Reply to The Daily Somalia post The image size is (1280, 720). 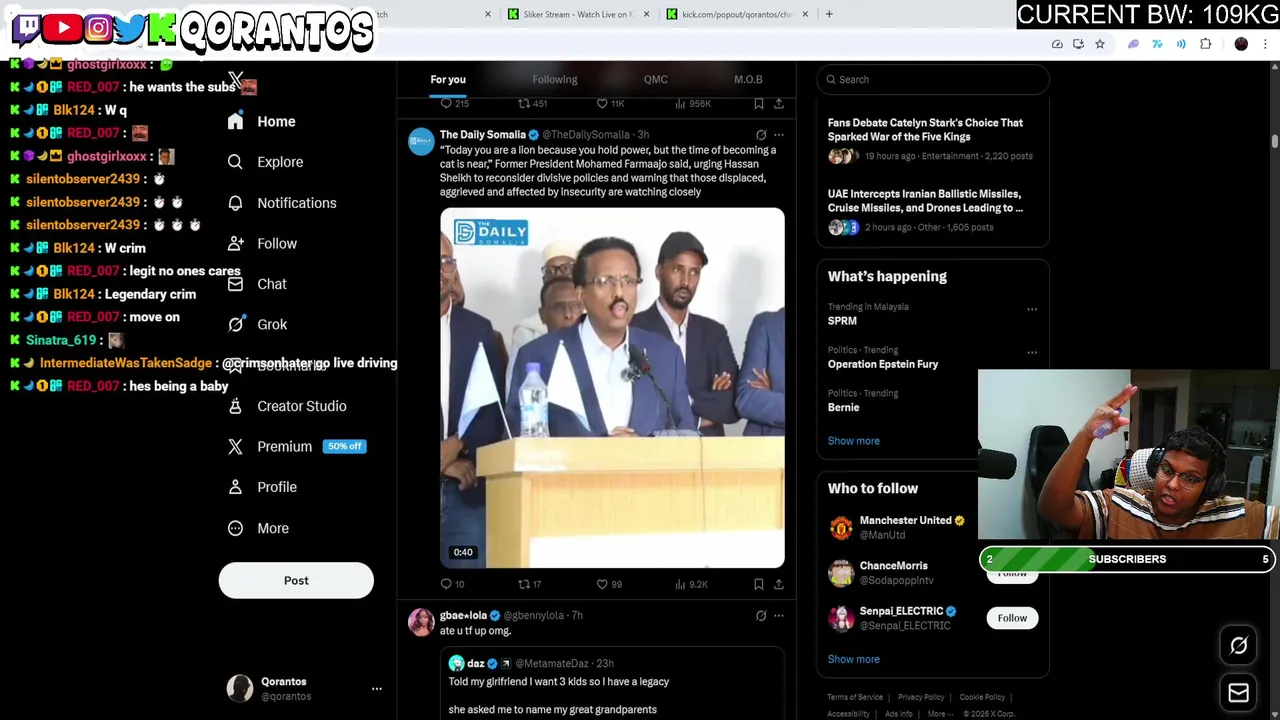(x=446, y=584)
